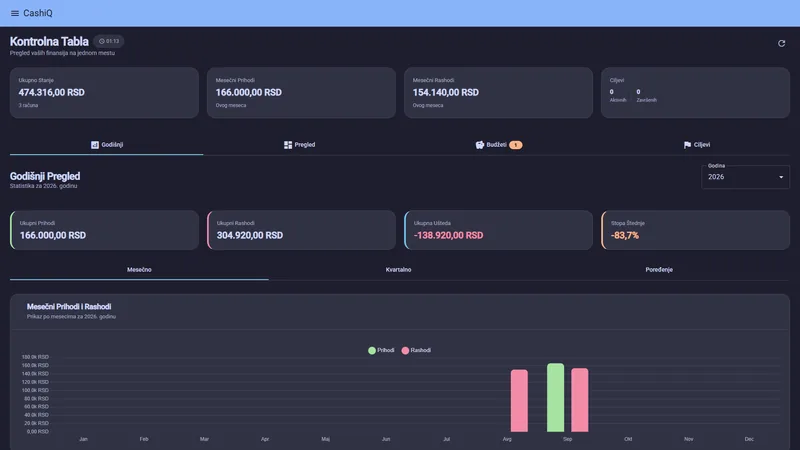The height and width of the screenshot is (450, 800).
Task: Toggle the Rashodi legend marker
Action: click(405, 351)
